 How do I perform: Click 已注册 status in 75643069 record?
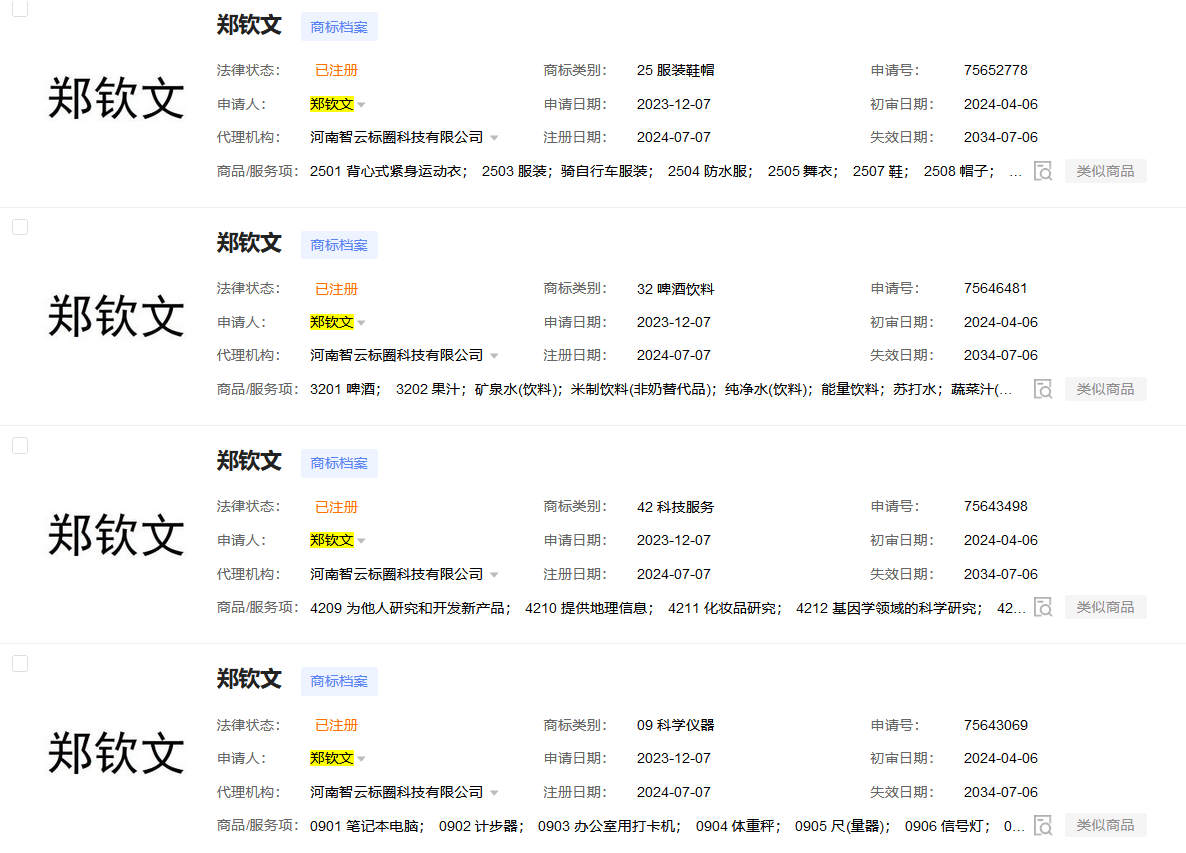tap(336, 725)
